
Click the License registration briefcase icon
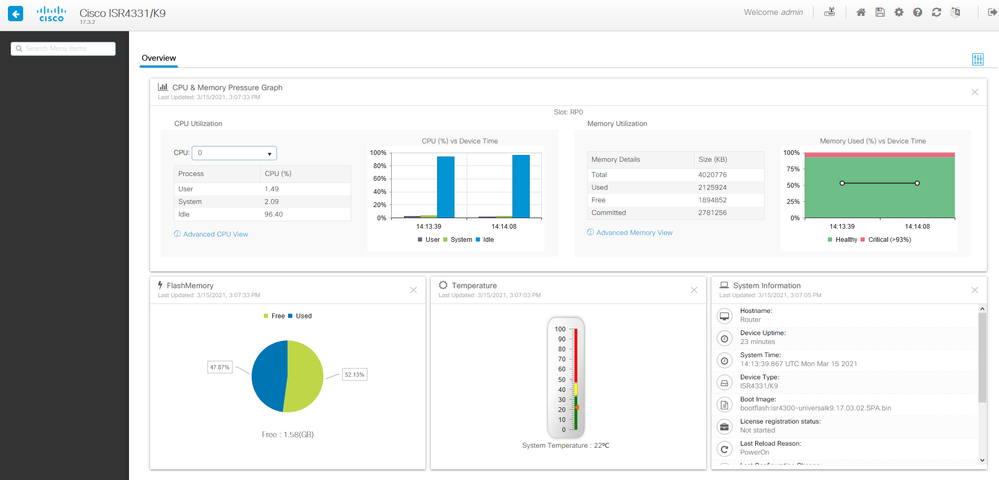(724, 427)
